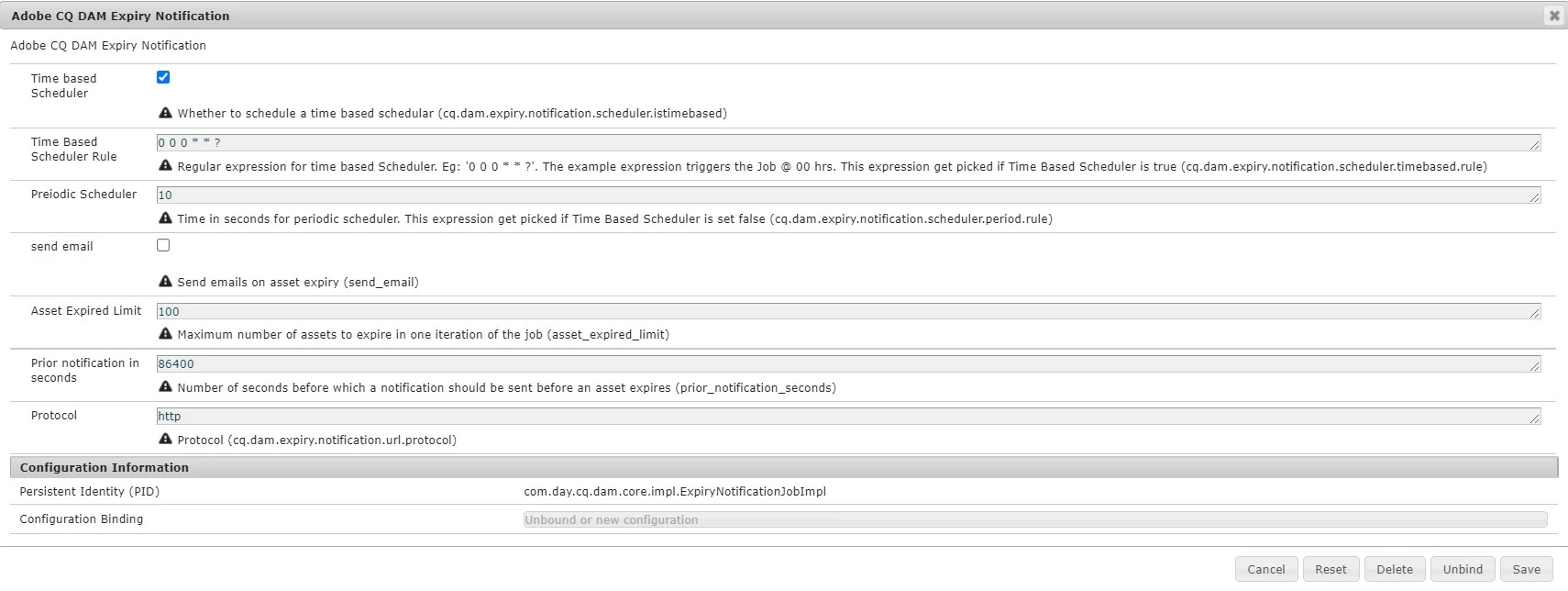Click the warning icon beside periodic scheduler description

165,217
